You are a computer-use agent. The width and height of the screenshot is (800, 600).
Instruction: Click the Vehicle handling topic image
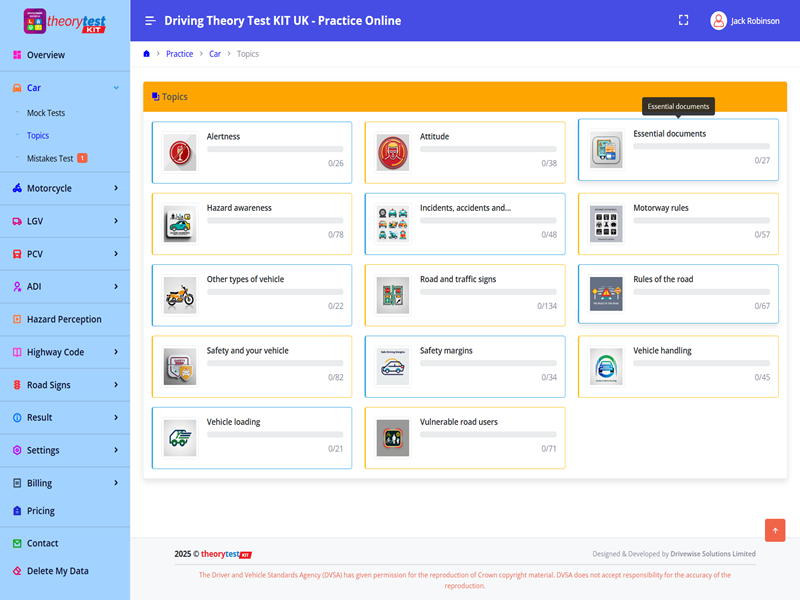click(x=606, y=366)
